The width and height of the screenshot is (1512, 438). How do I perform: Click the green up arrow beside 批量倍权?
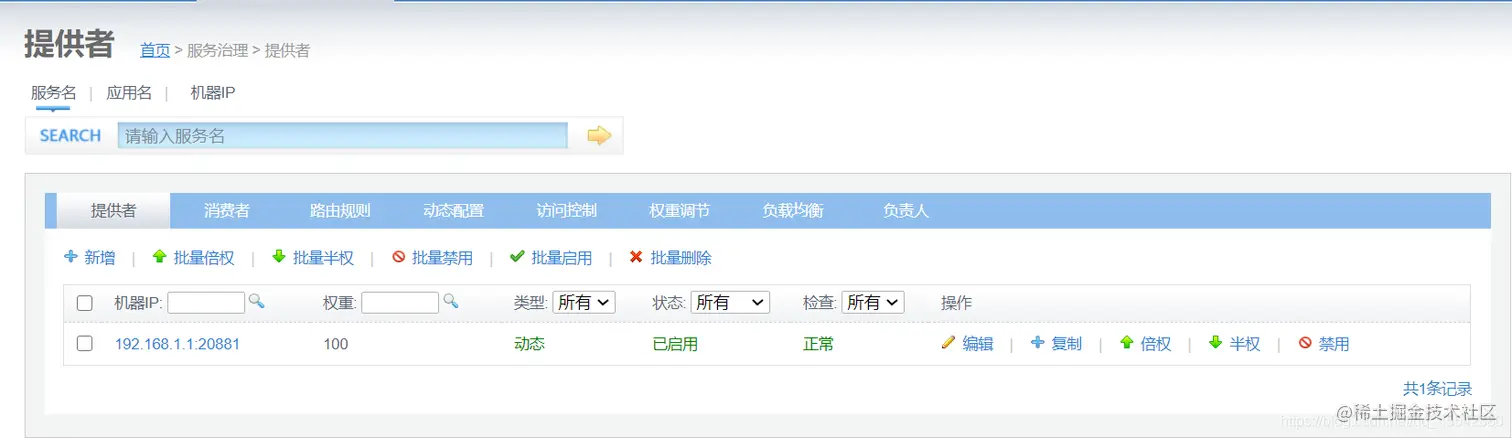click(x=159, y=257)
